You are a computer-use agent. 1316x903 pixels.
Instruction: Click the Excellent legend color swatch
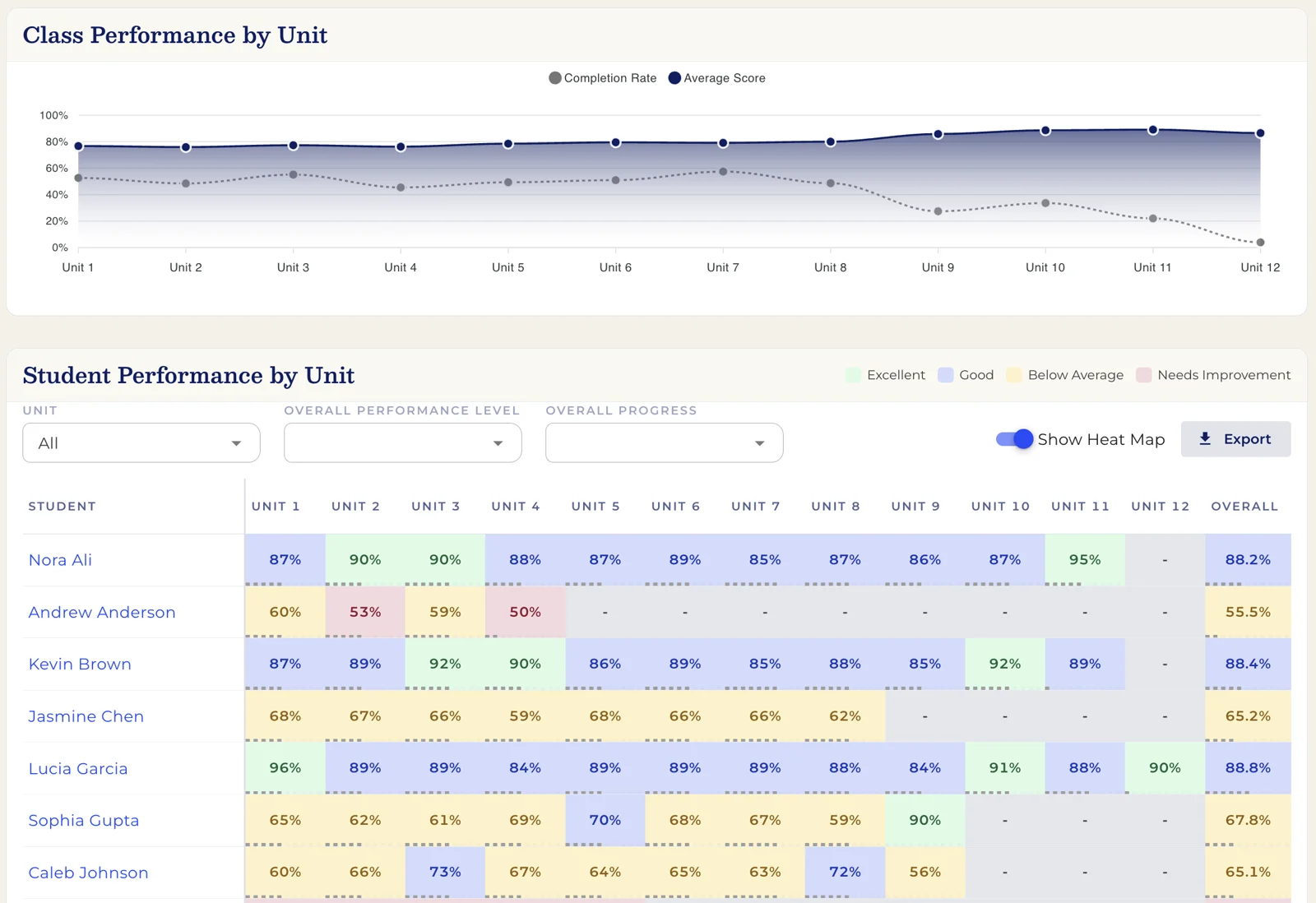click(x=853, y=375)
